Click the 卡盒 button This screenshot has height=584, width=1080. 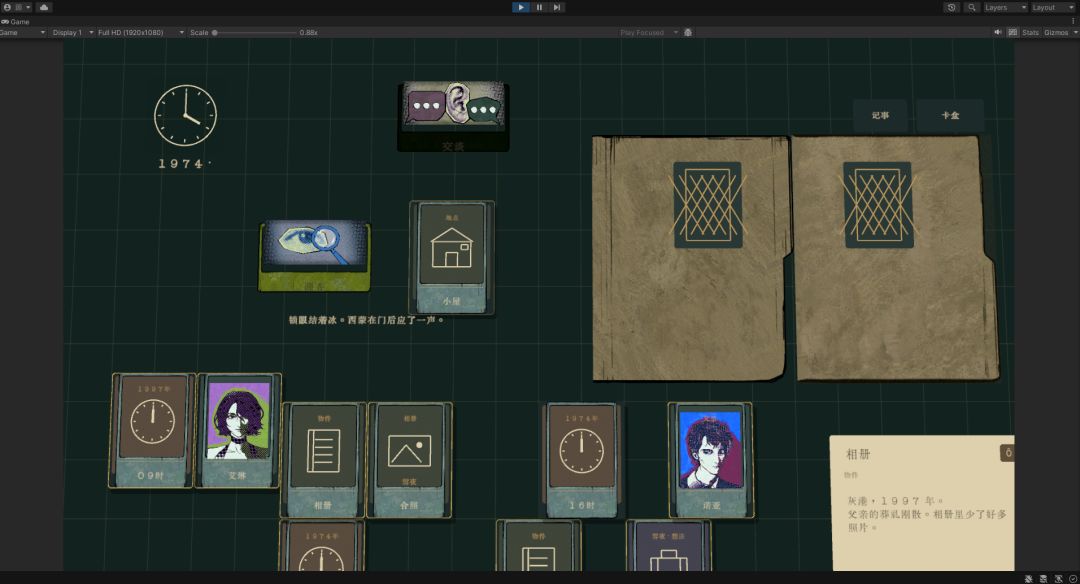951,115
